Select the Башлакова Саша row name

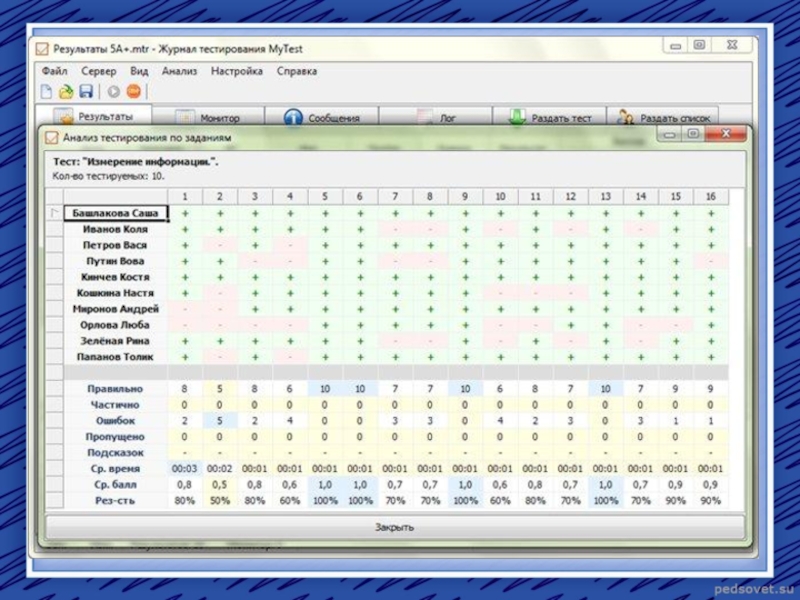(x=116, y=213)
